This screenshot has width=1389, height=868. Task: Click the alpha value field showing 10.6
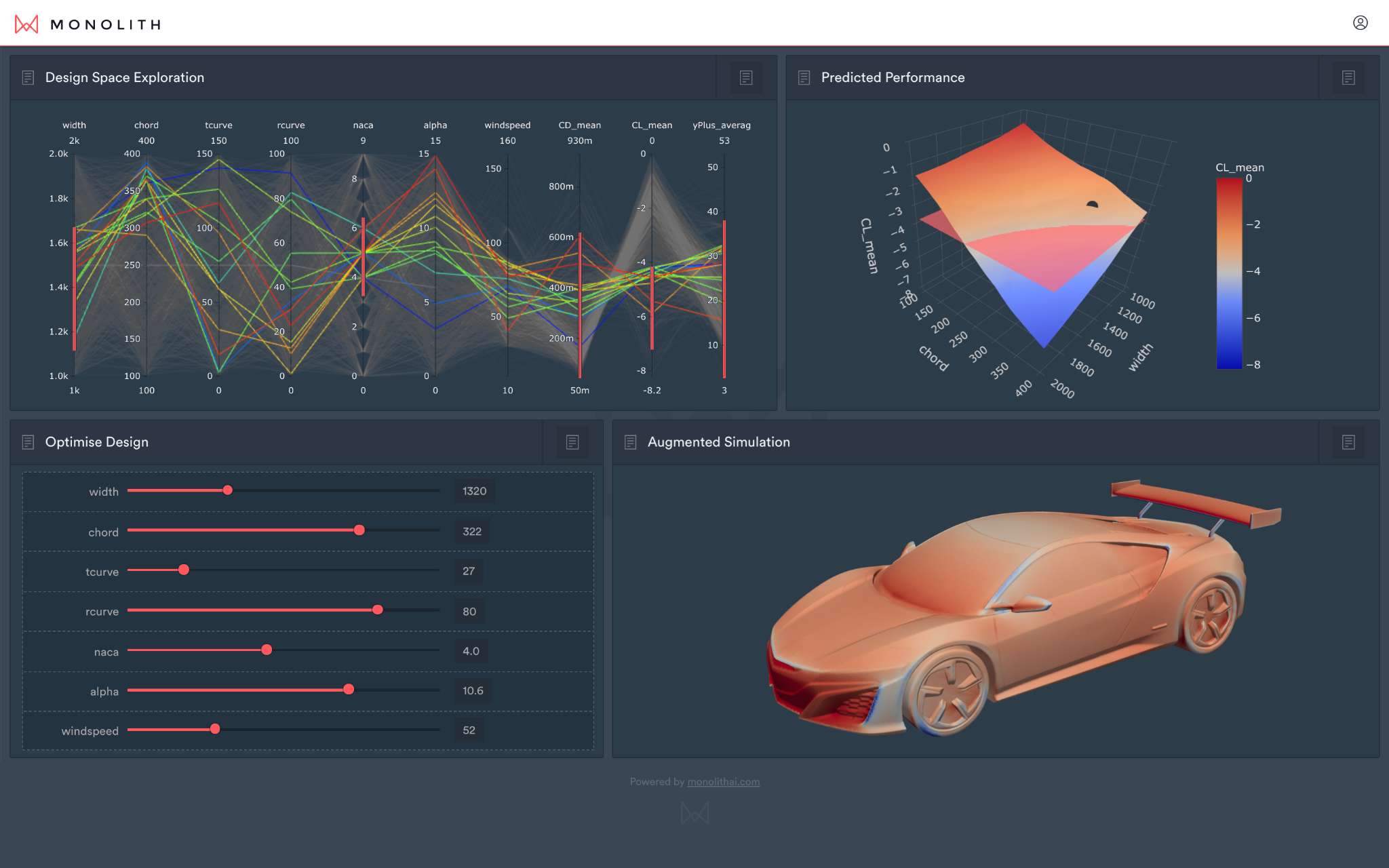473,690
